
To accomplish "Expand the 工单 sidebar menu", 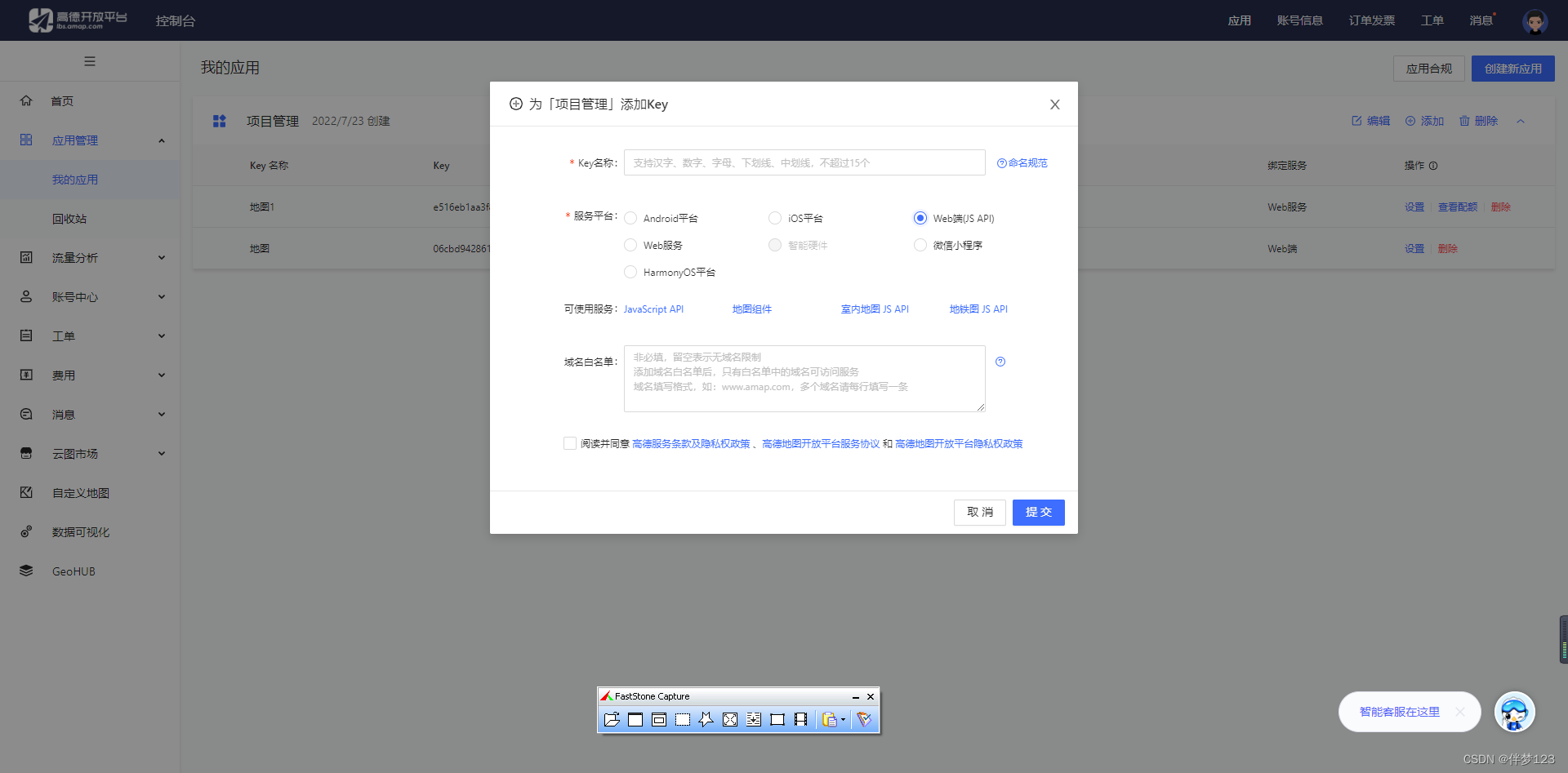I will [x=162, y=336].
